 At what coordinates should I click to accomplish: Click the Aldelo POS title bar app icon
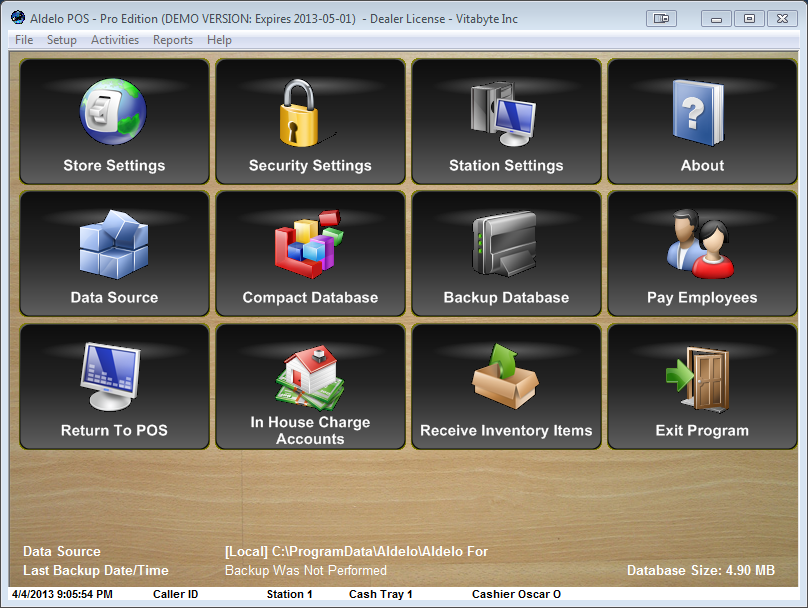pos(17,18)
